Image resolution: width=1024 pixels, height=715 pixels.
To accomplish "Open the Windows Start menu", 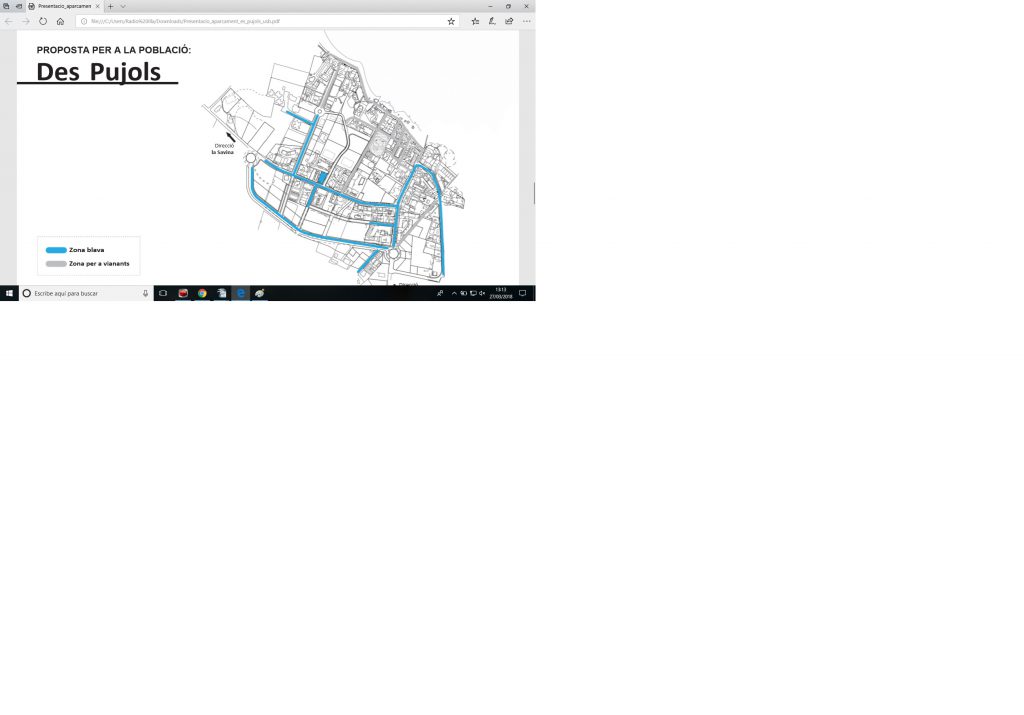I will [9, 293].
